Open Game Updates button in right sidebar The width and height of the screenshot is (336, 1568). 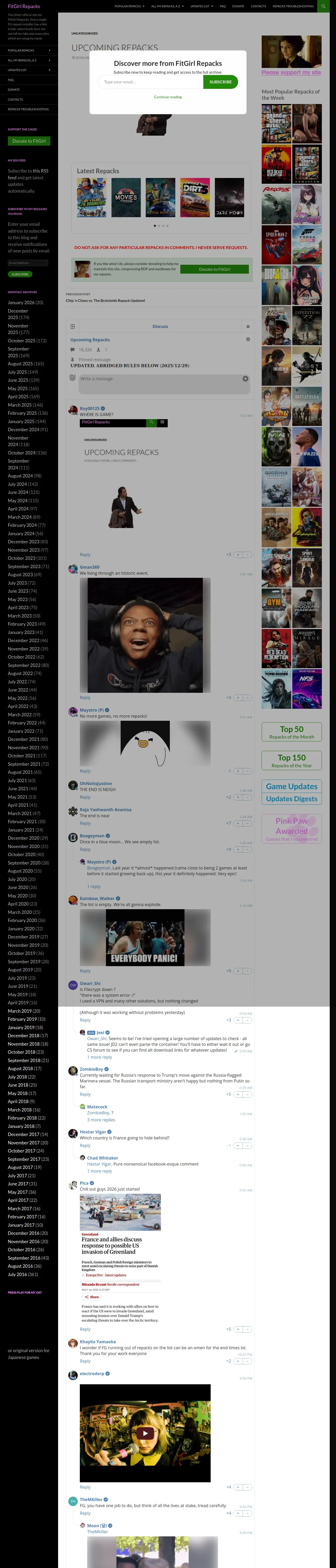pos(292,786)
